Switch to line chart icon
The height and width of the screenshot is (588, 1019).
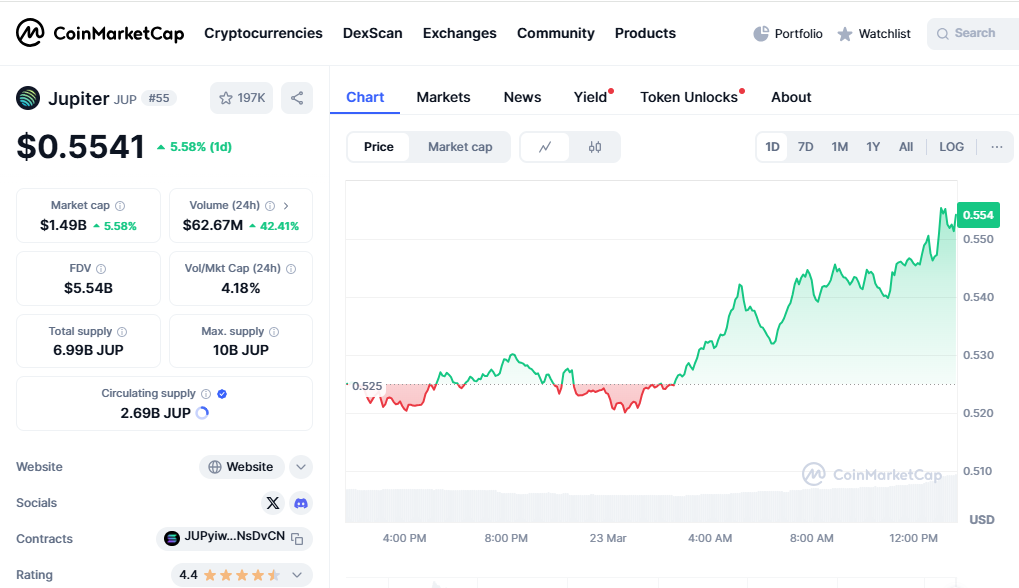[545, 147]
